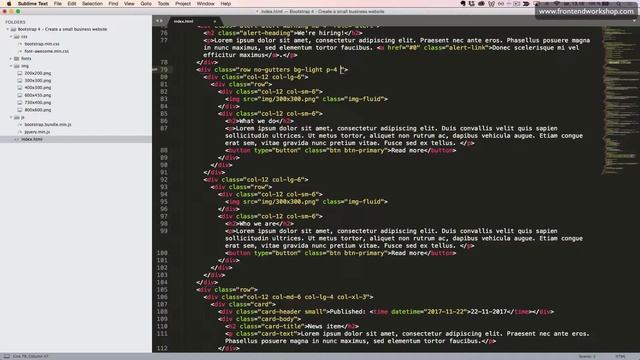Select the js folder in sidebar
This screenshot has width=640, height=360.
(x=22, y=118)
